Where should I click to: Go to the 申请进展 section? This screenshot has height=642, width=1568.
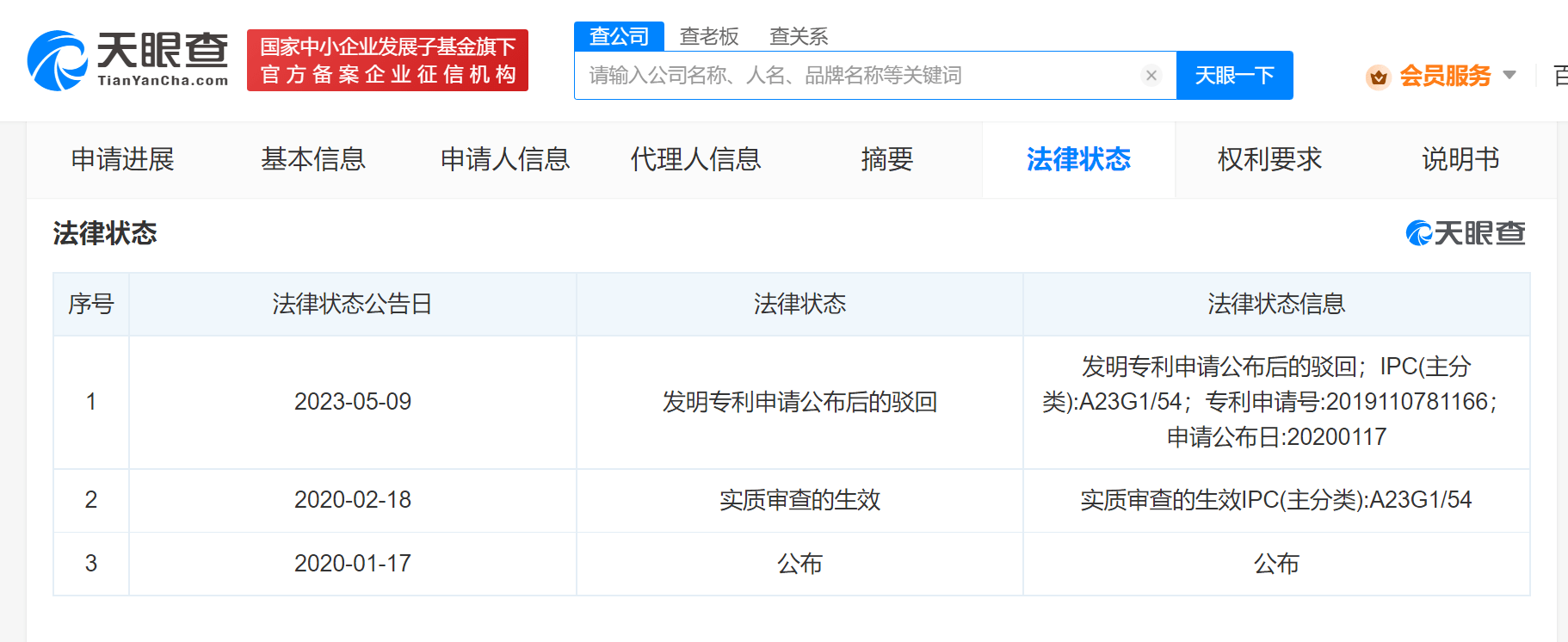coord(122,159)
